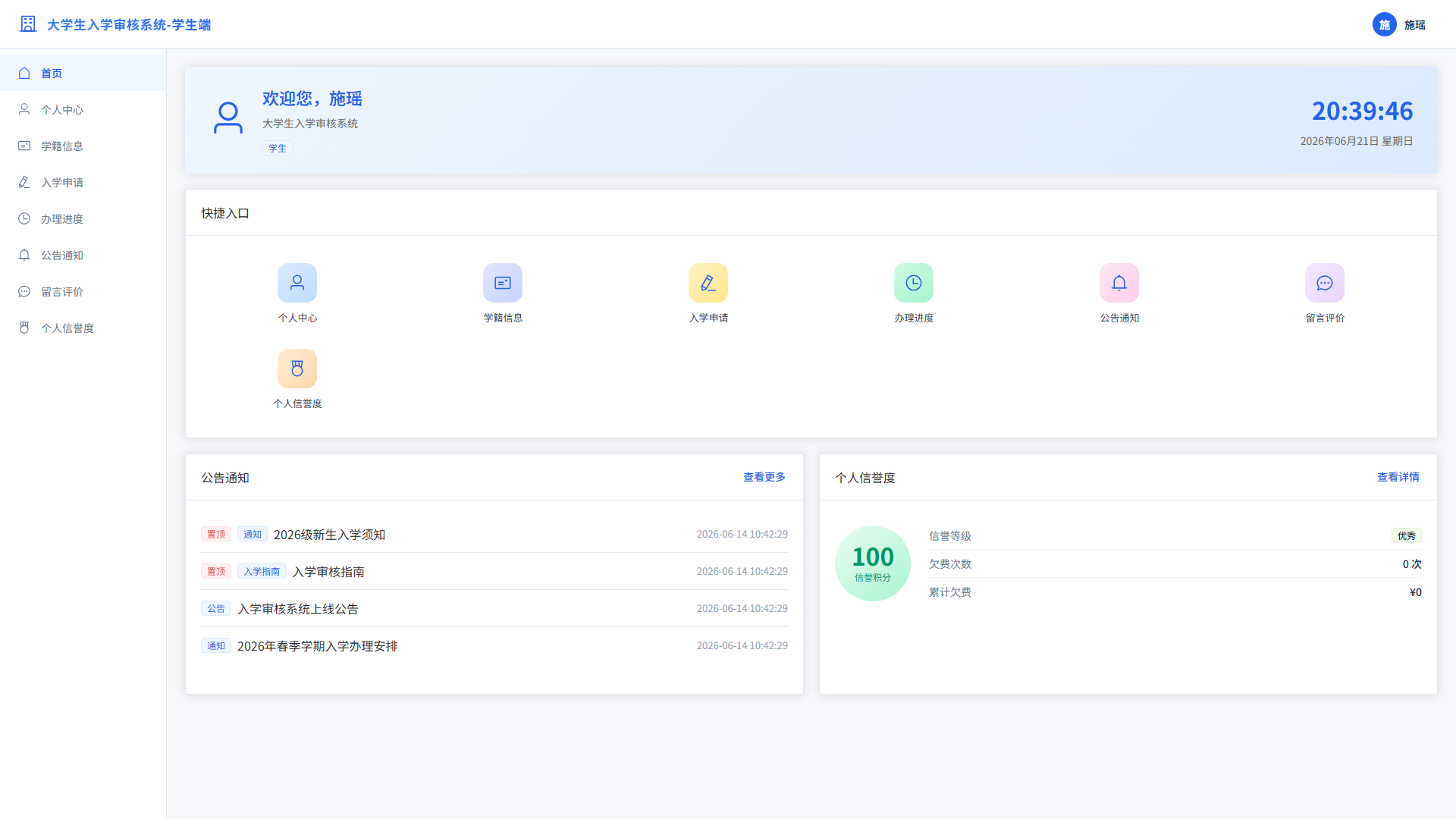
Task: Select 首页 in the sidebar menu
Action: pos(83,73)
